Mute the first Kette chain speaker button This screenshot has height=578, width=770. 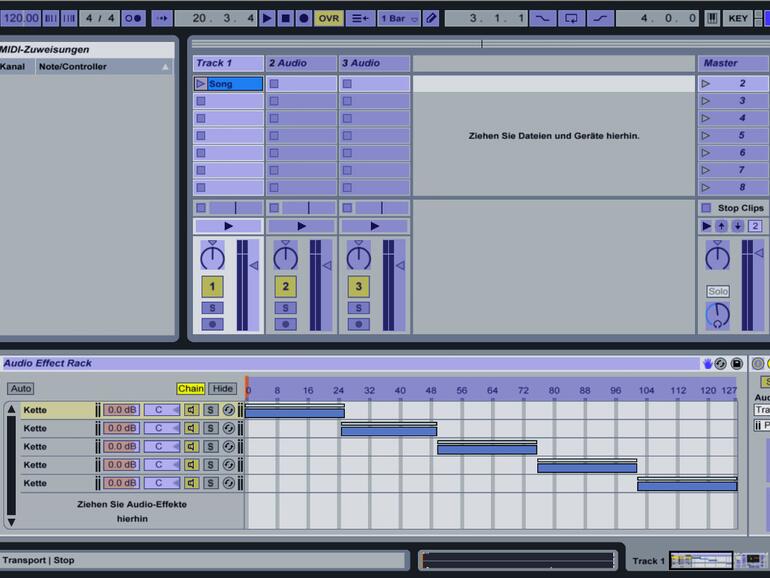tap(192, 410)
